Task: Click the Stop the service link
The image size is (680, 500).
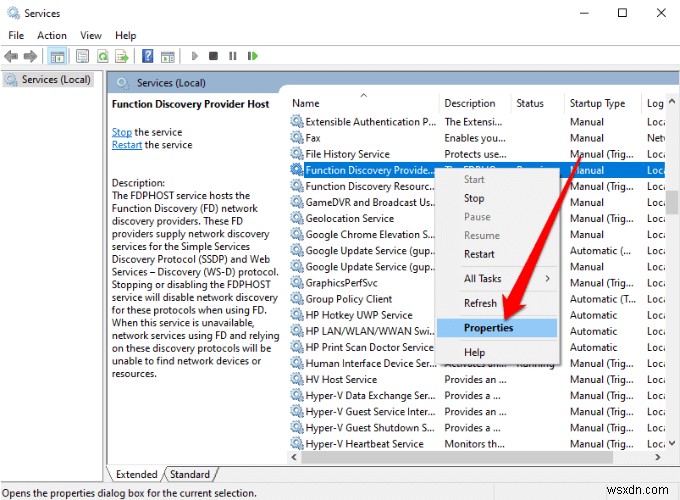Action: pos(121,132)
